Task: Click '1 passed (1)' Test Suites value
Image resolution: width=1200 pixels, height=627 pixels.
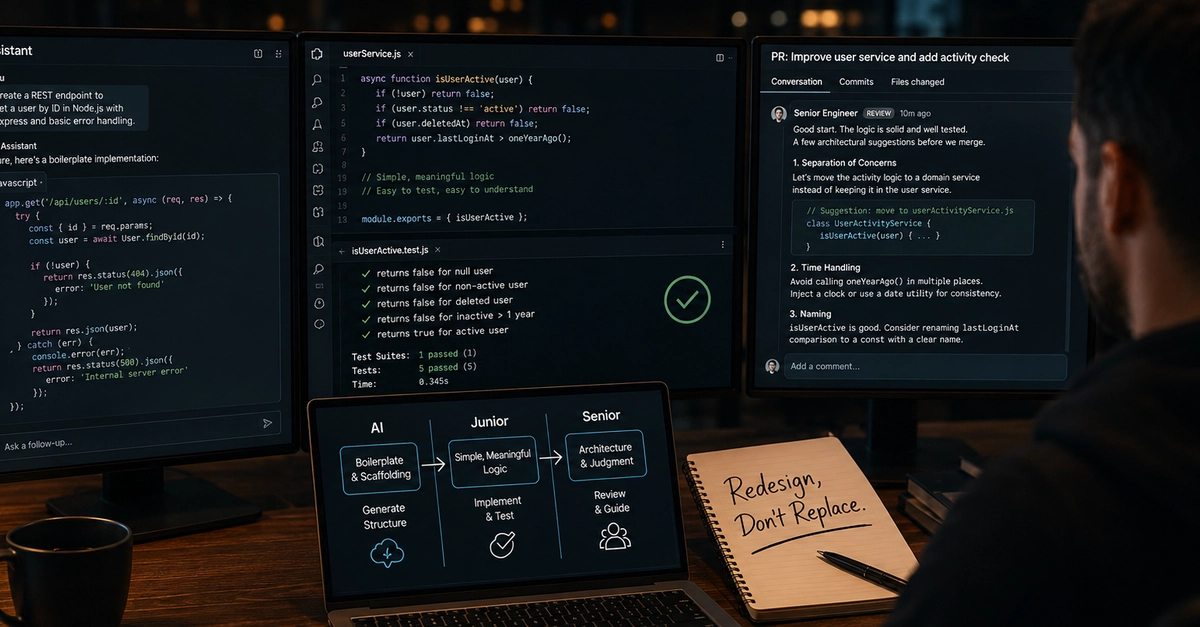Action: 447,354
